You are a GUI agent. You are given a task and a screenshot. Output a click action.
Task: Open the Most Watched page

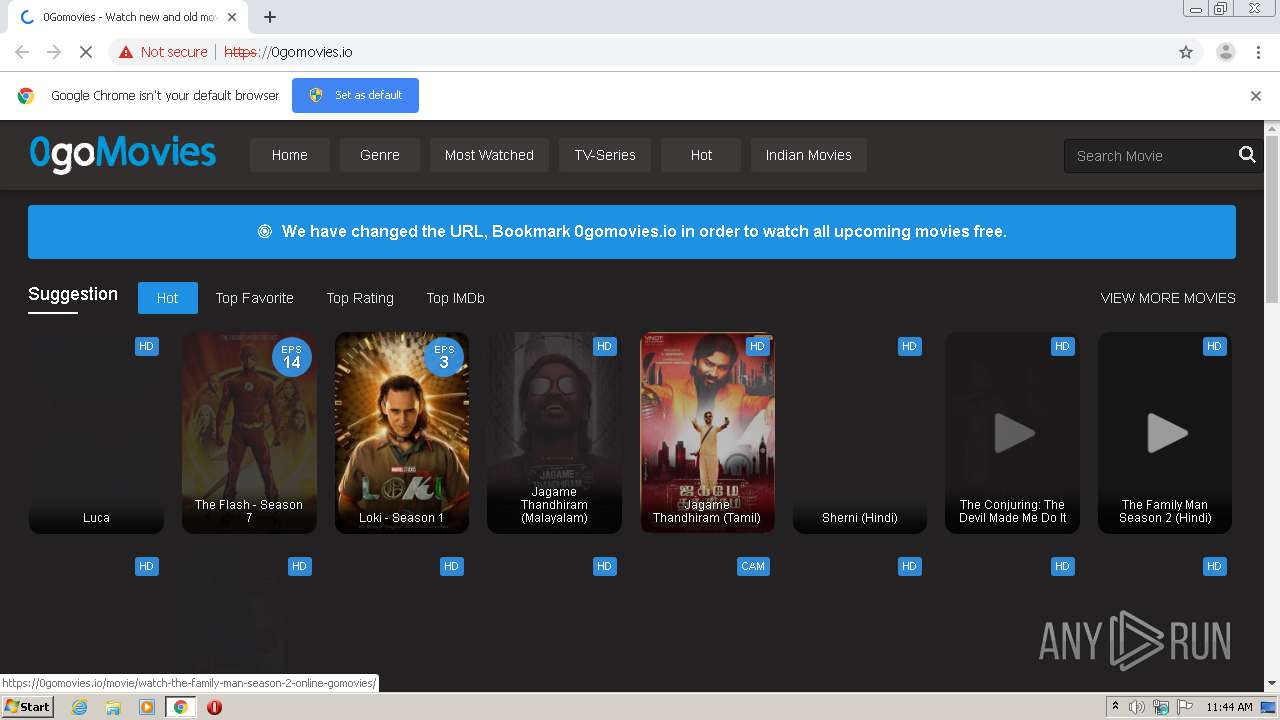pyautogui.click(x=489, y=155)
